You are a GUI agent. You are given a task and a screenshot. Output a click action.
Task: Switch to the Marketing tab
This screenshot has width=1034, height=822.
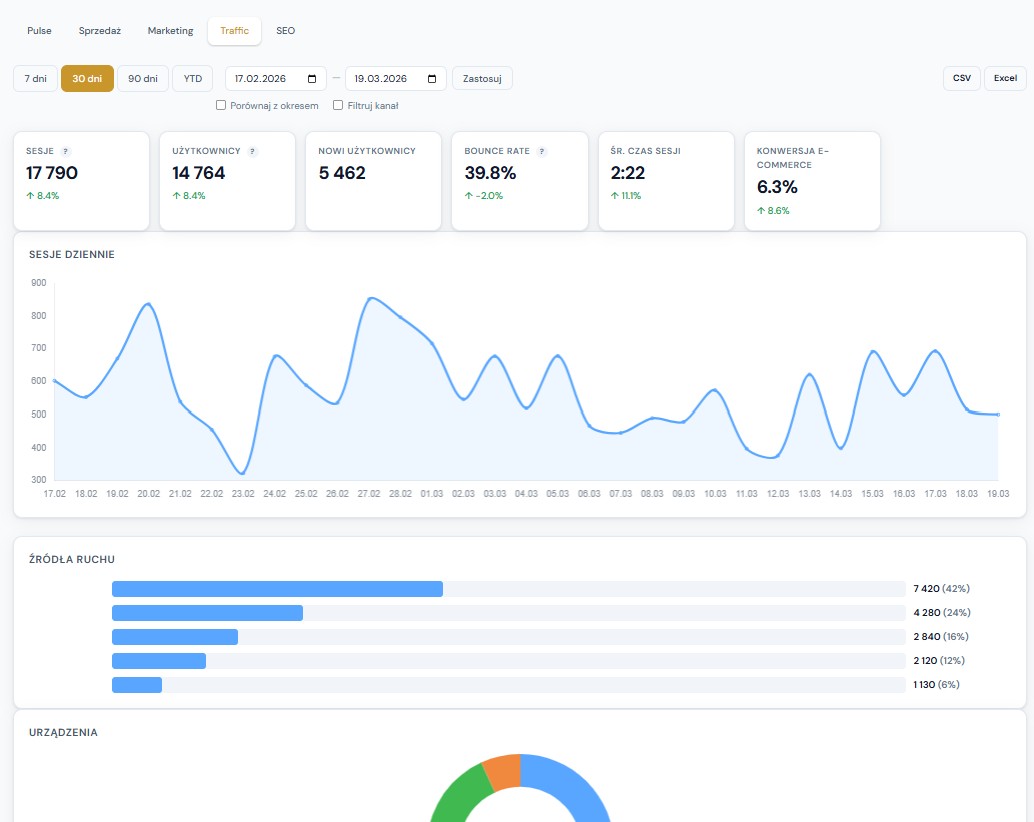(x=170, y=31)
